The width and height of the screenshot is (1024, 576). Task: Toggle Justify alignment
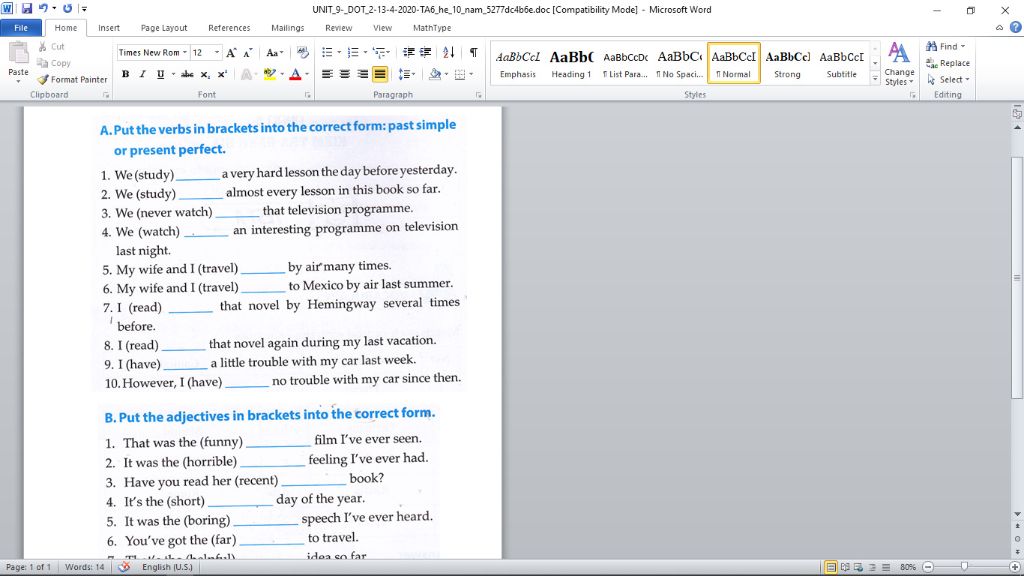379,74
